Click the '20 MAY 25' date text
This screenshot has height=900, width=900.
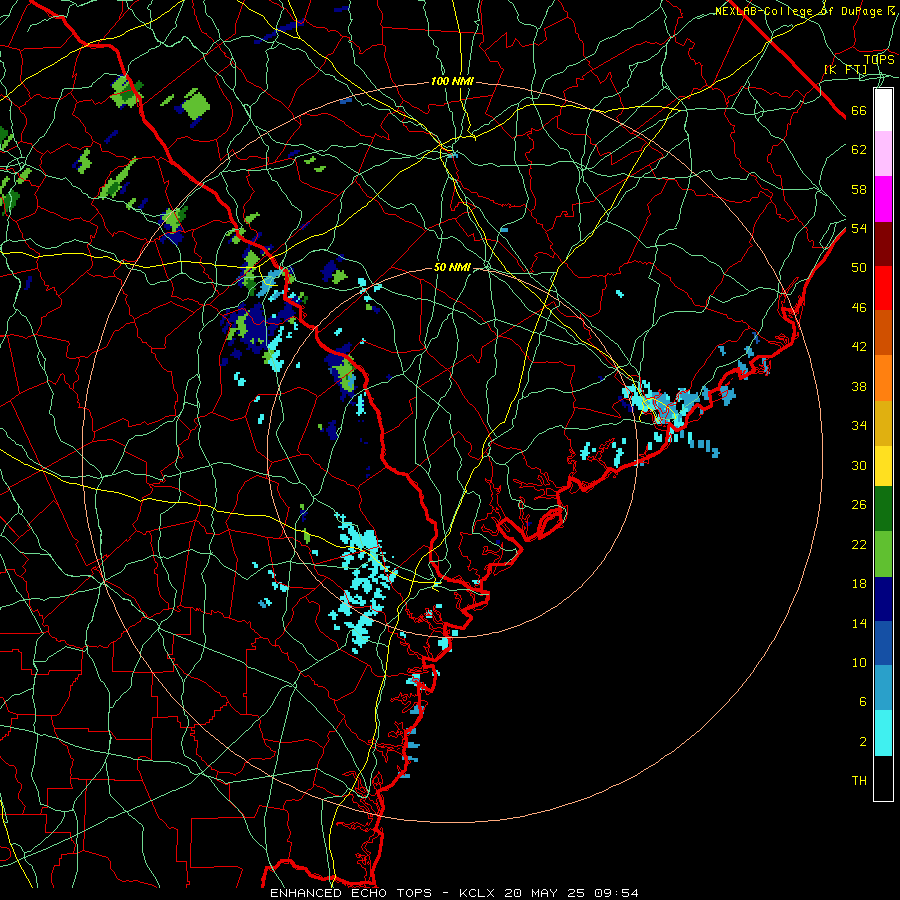(545, 893)
